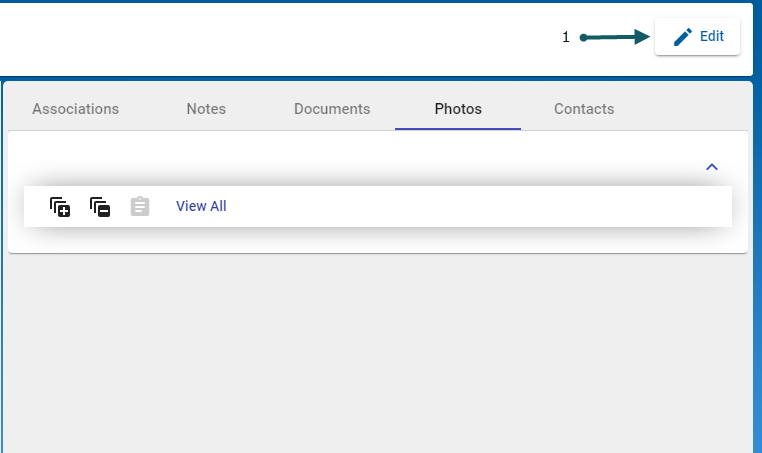Go to the Documents tab
This screenshot has width=762, height=453.
(x=332, y=109)
